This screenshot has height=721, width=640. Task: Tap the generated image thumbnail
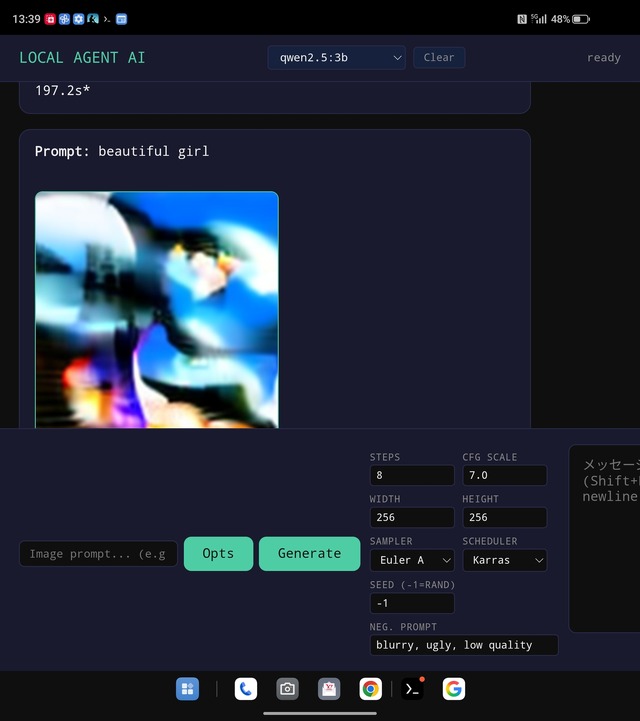(157, 310)
